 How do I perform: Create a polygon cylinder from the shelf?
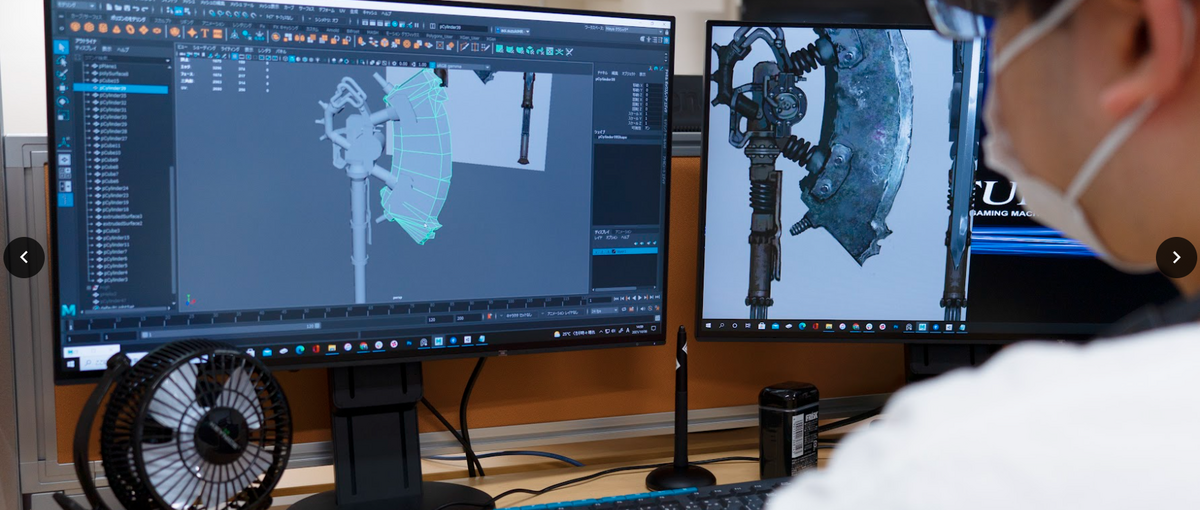tap(103, 27)
